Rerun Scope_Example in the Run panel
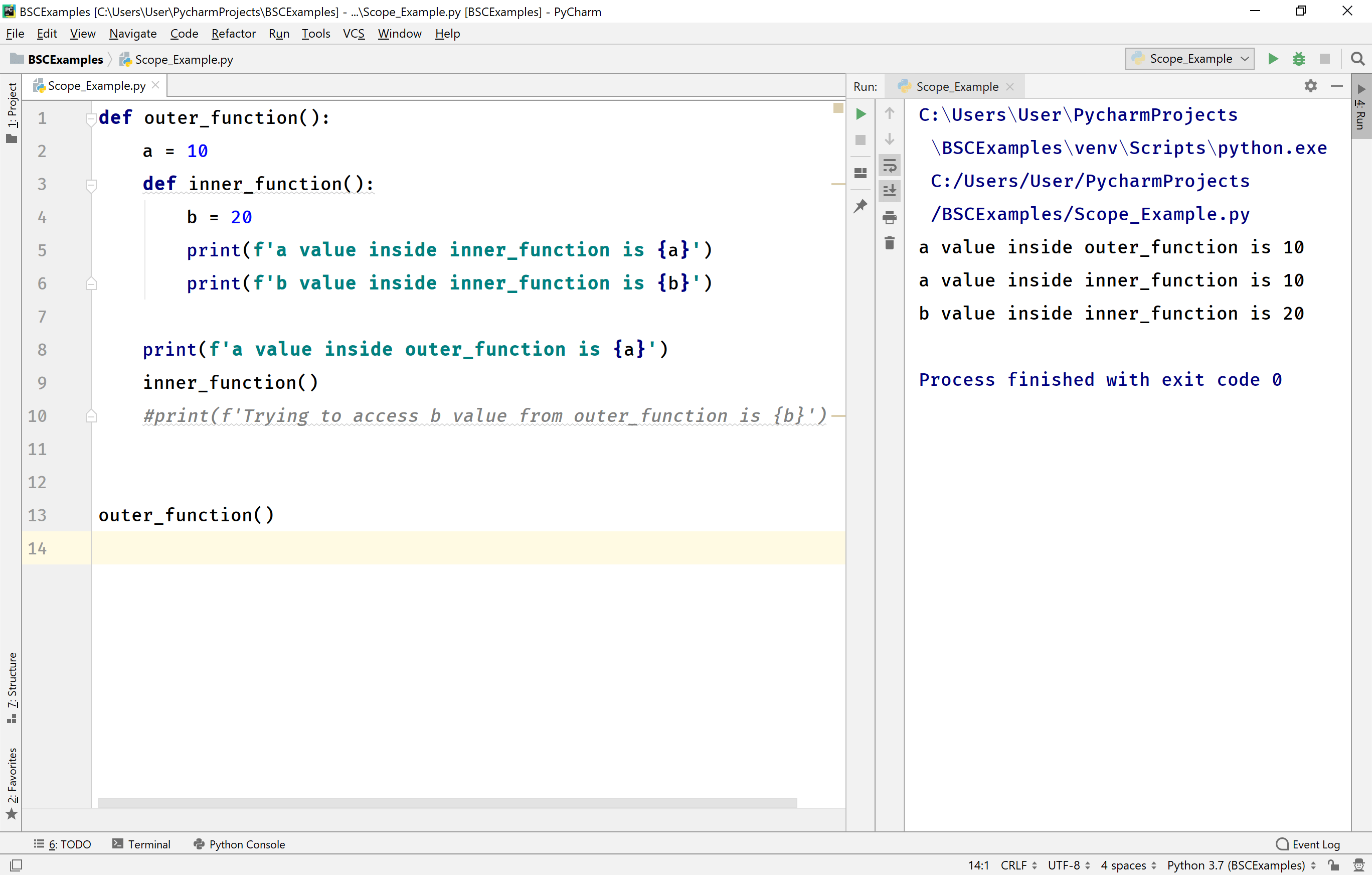 (861, 113)
